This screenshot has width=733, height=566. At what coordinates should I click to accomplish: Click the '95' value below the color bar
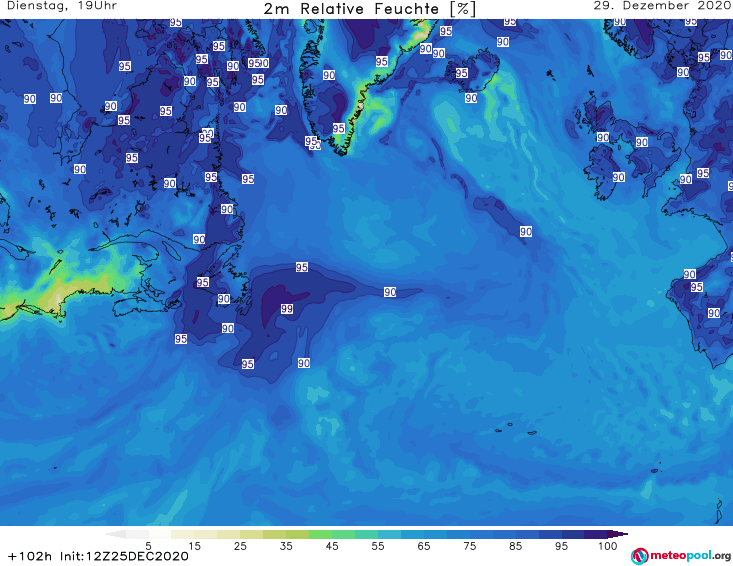561,546
